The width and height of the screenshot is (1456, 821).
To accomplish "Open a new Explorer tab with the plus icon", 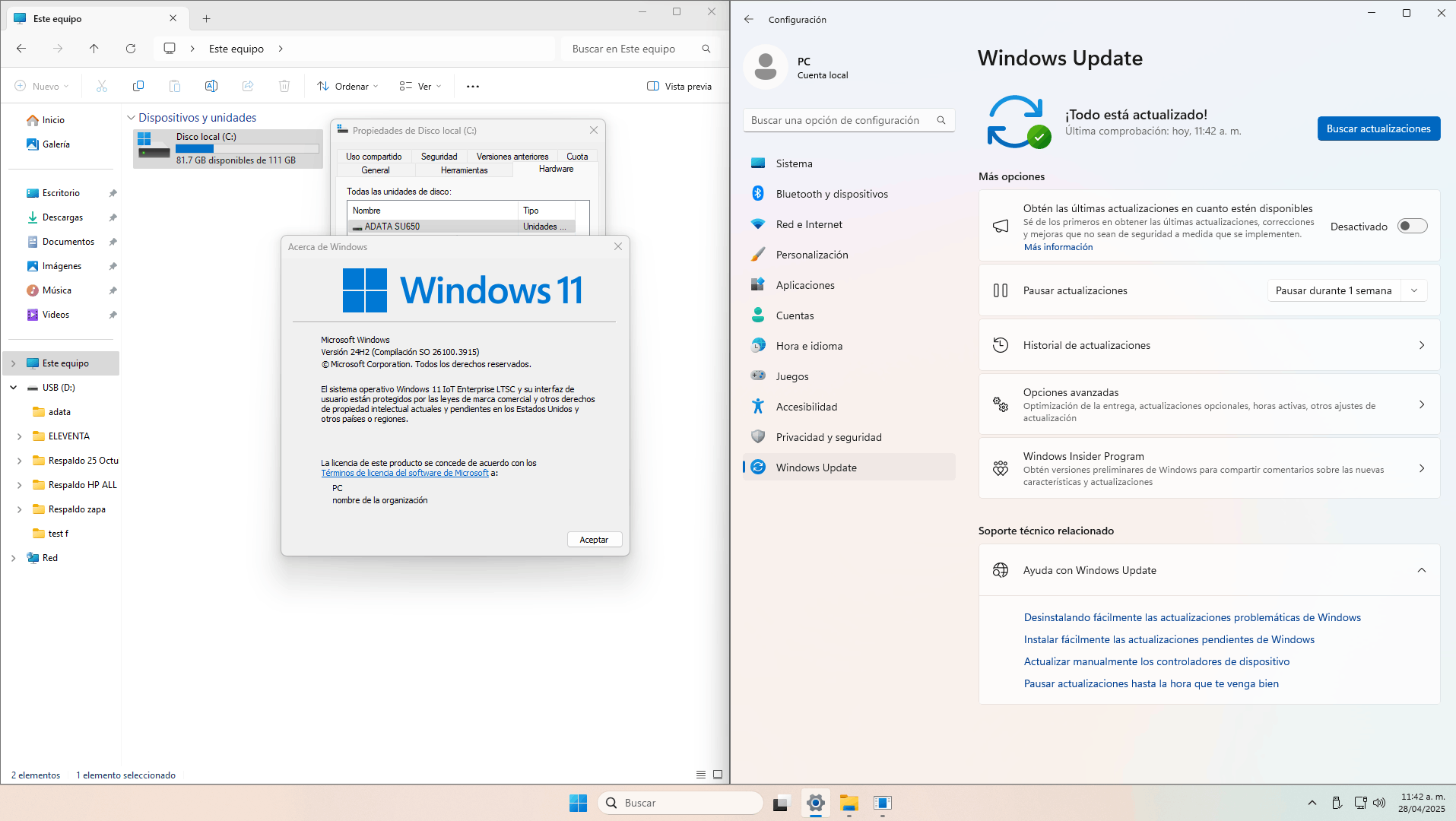I will 207,18.
